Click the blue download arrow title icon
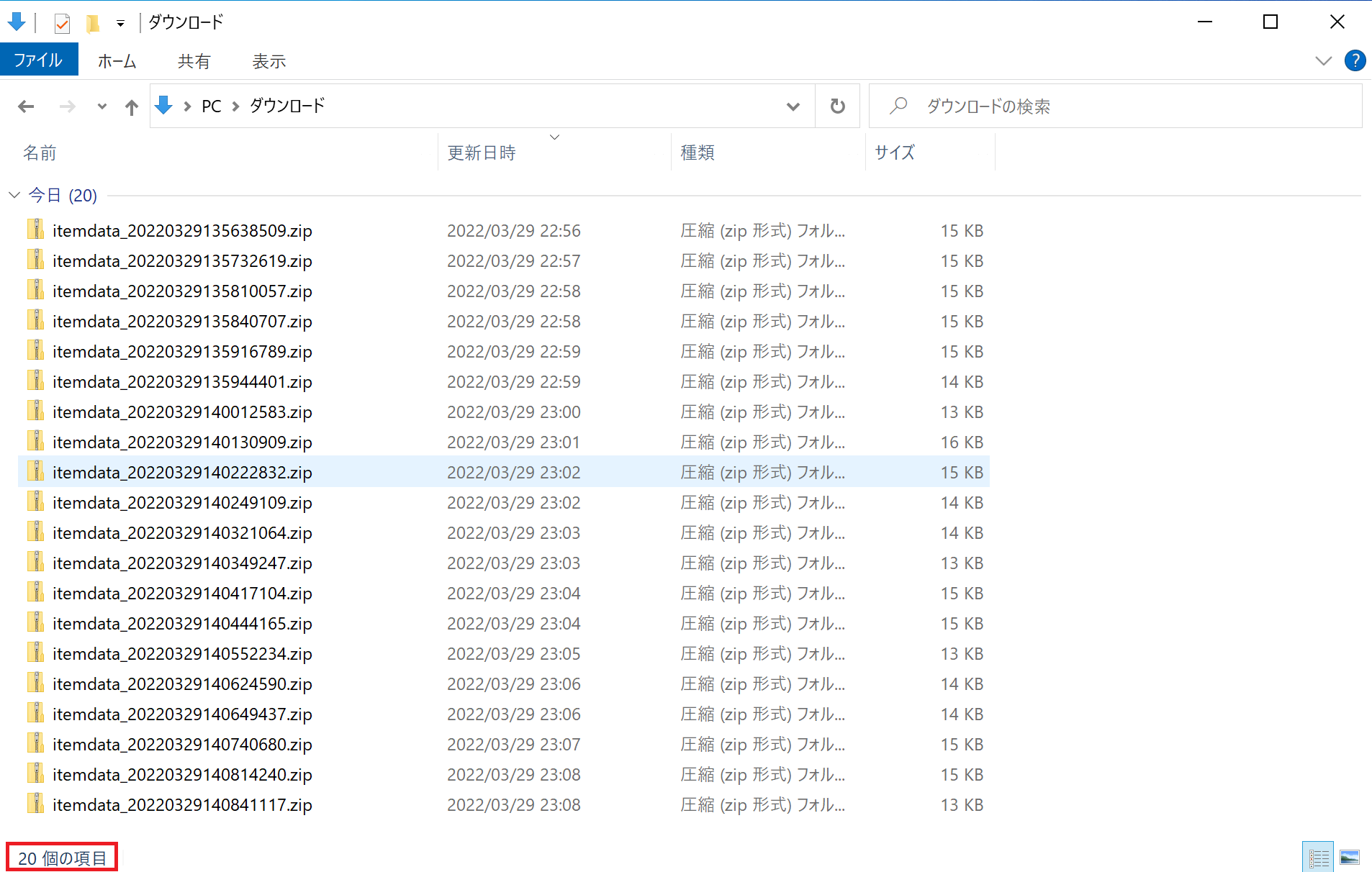 point(17,22)
